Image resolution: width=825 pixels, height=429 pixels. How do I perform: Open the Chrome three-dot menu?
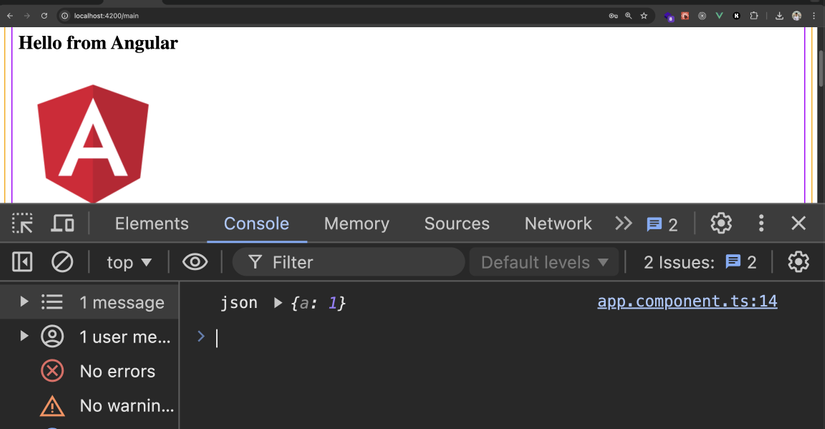813,16
